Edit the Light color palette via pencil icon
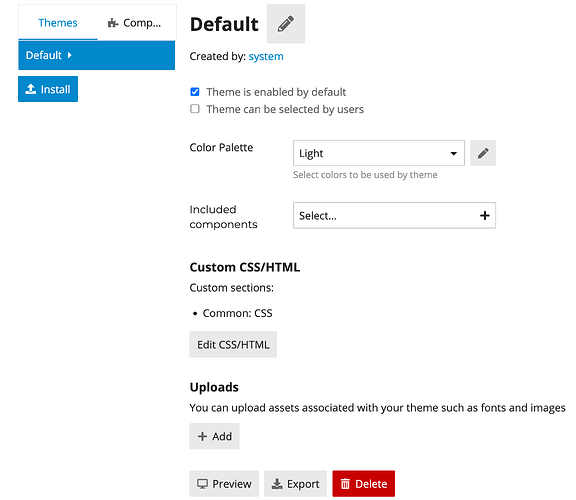This screenshot has width=576, height=500. click(x=483, y=153)
